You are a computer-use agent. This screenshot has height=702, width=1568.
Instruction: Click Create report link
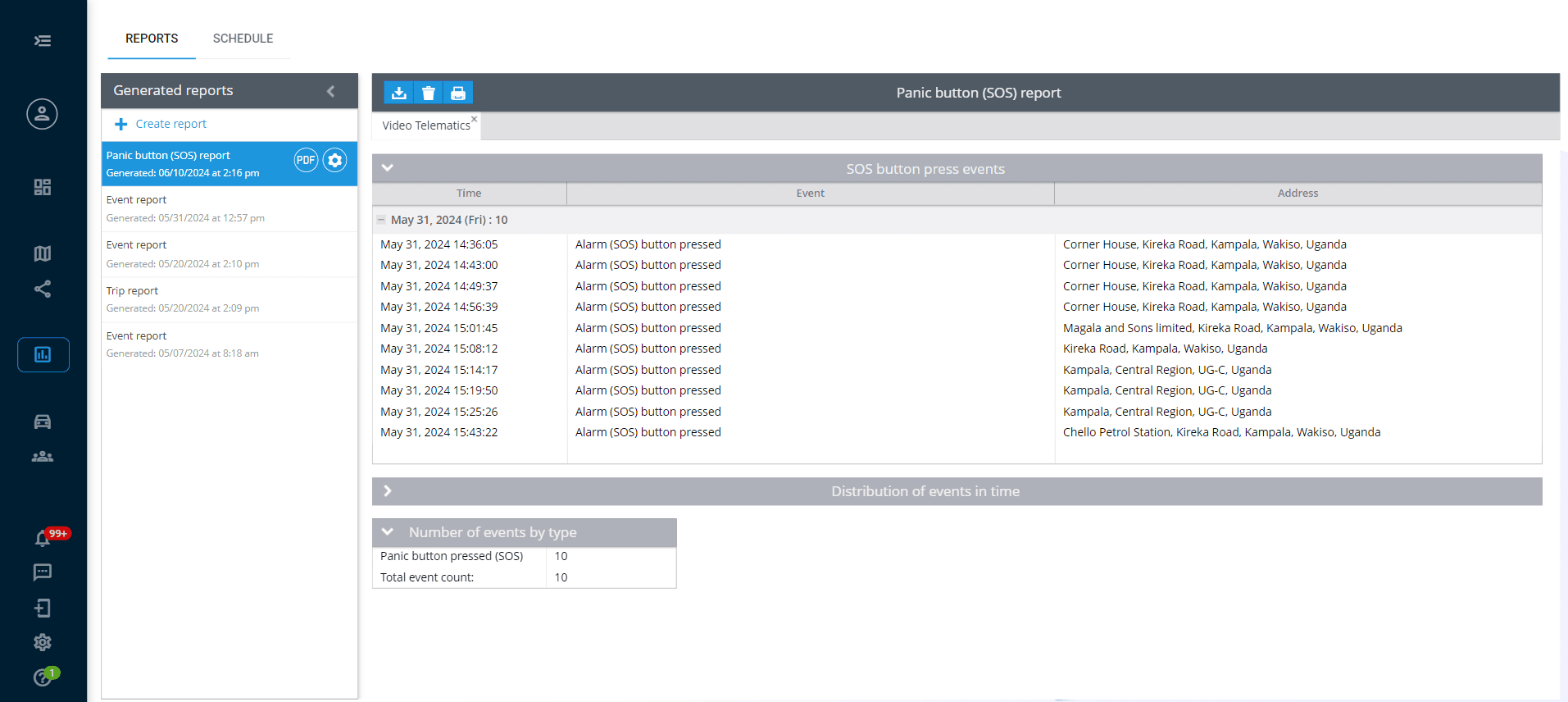170,124
